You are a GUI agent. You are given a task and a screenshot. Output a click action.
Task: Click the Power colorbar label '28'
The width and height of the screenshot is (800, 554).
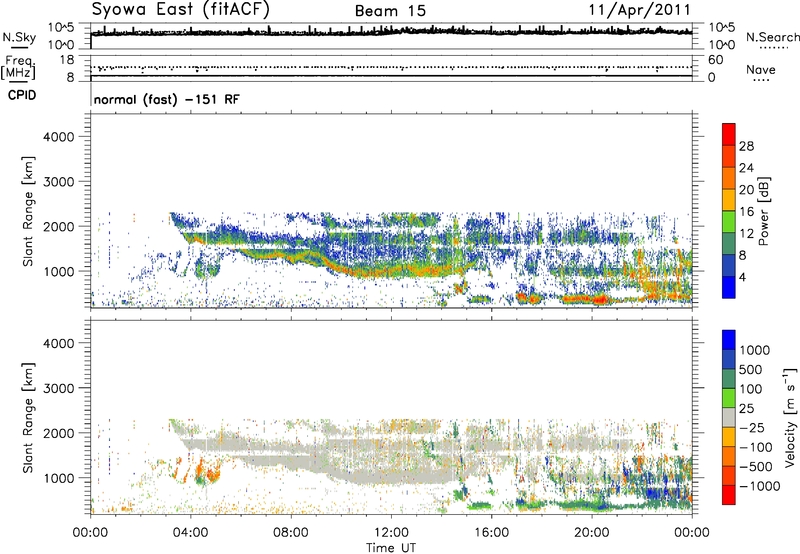[746, 146]
